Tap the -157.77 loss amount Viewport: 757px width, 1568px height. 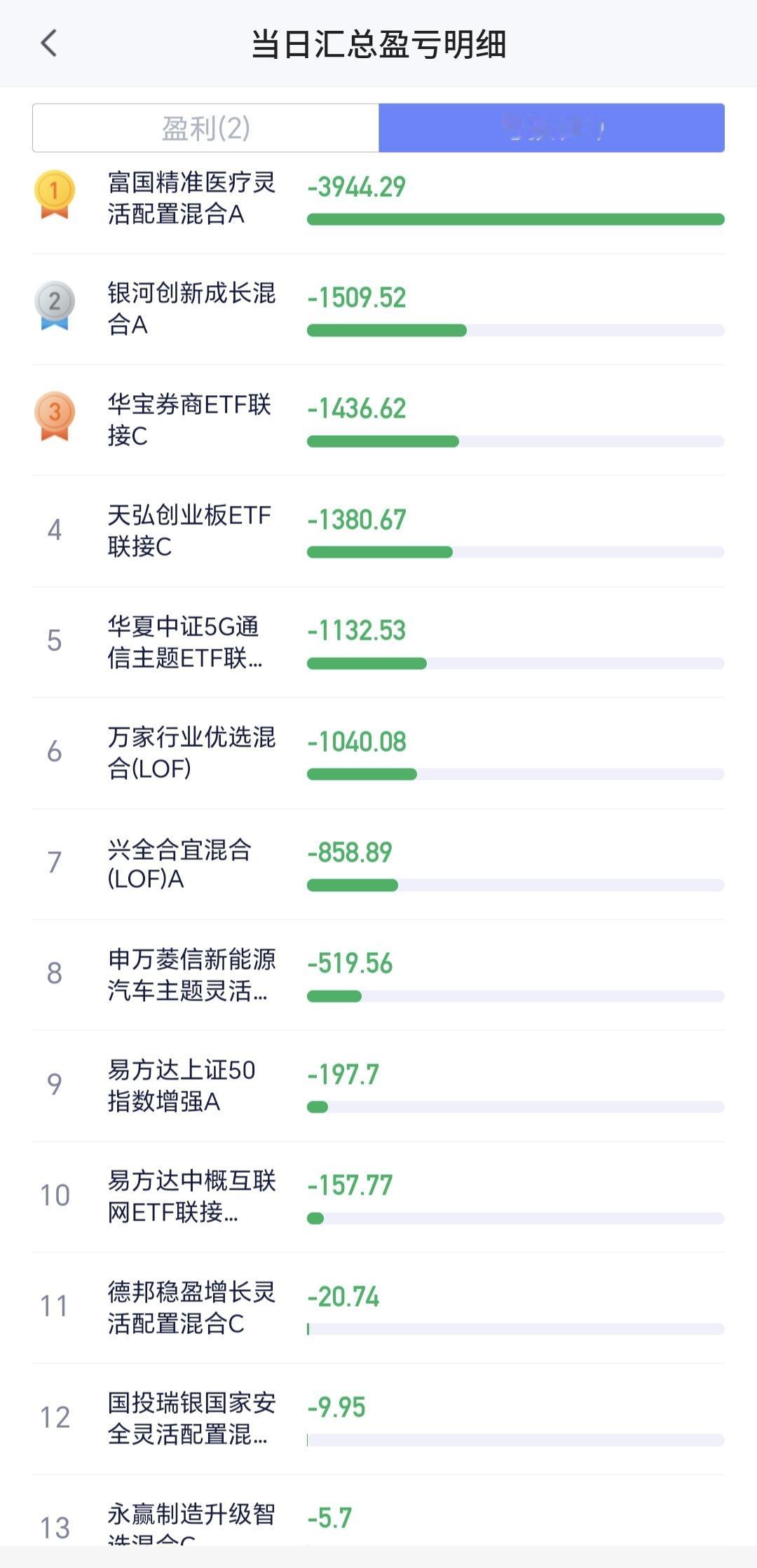[350, 1185]
